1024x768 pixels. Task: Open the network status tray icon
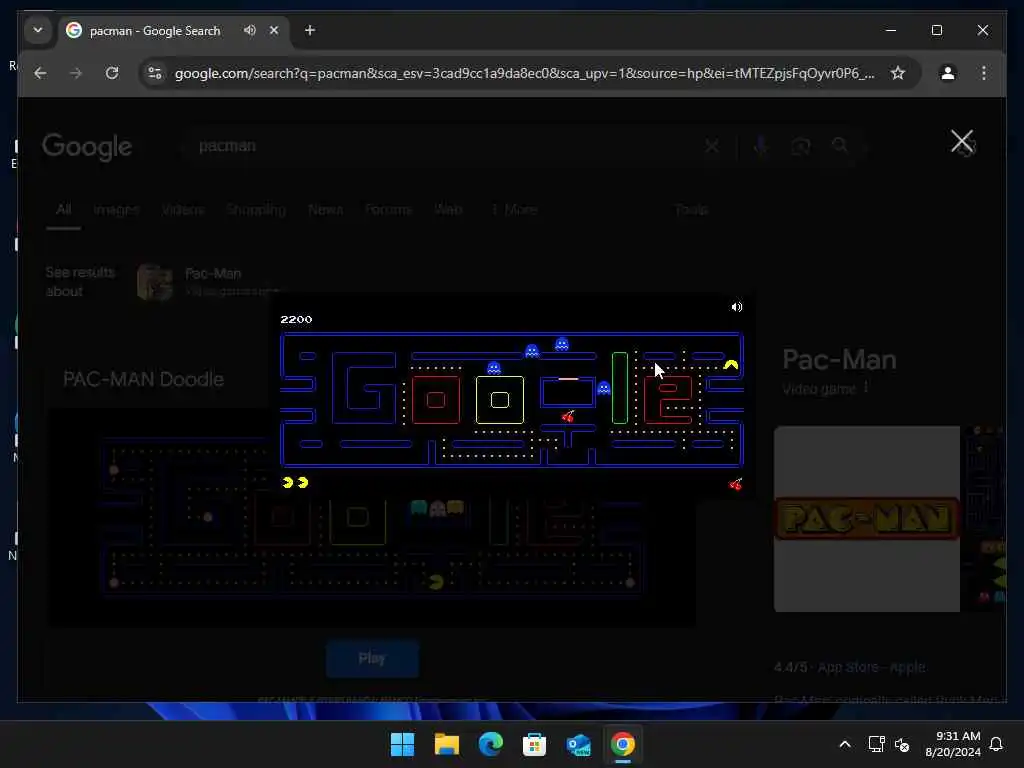click(876, 744)
